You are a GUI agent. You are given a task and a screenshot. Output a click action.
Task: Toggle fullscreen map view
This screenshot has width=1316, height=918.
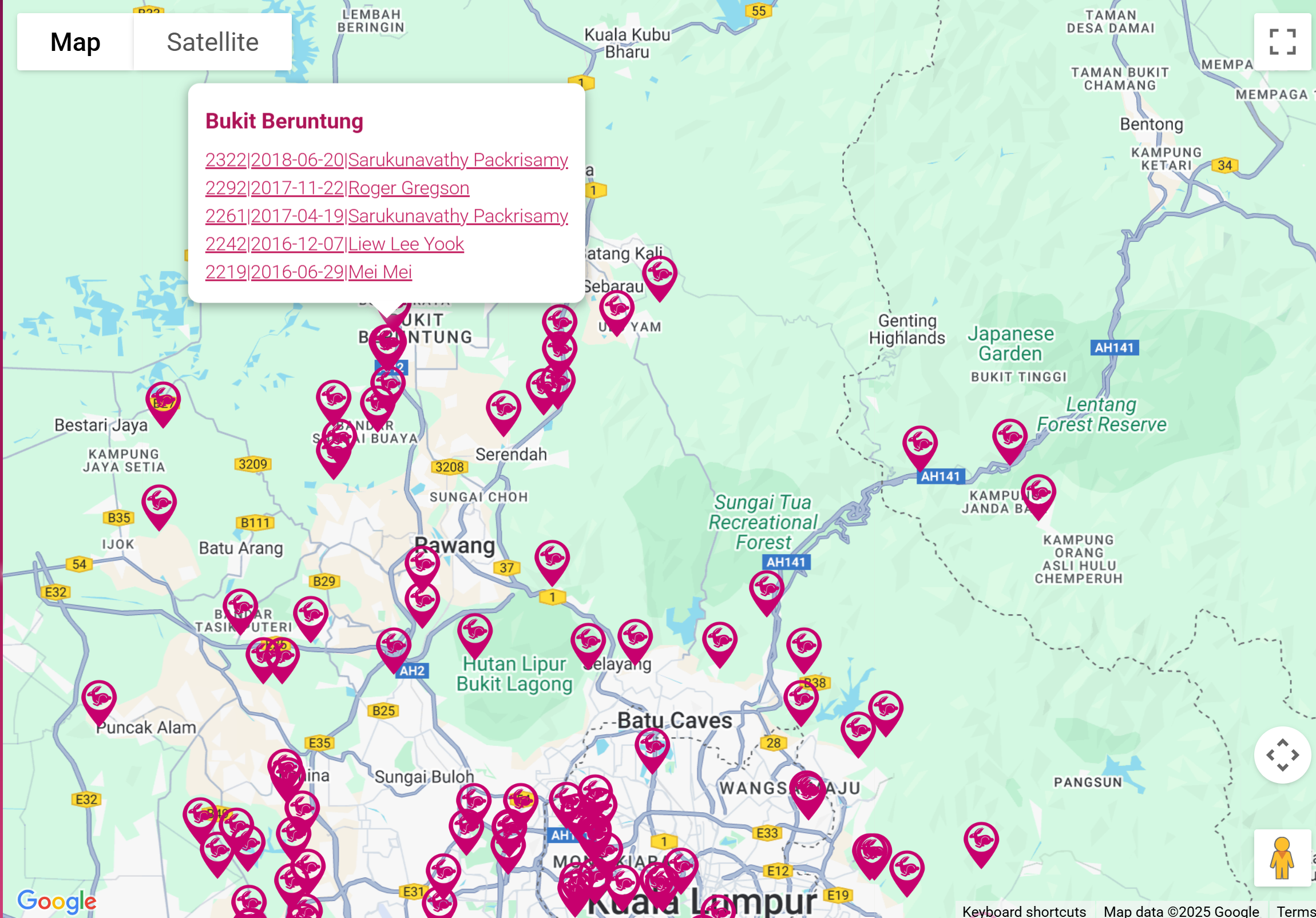point(1282,42)
